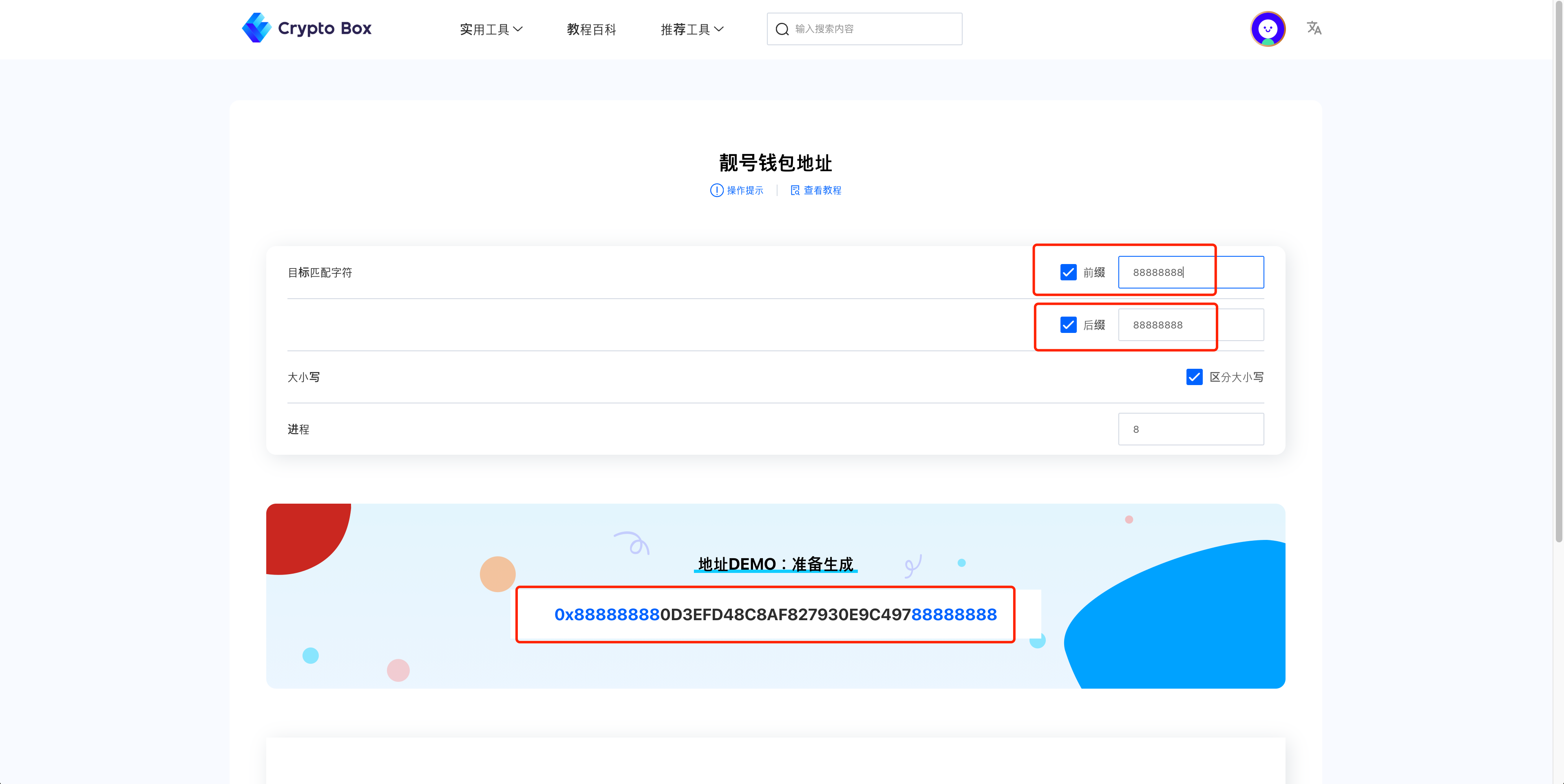Click the 查看教程 document icon
1564x784 pixels.
(x=795, y=191)
